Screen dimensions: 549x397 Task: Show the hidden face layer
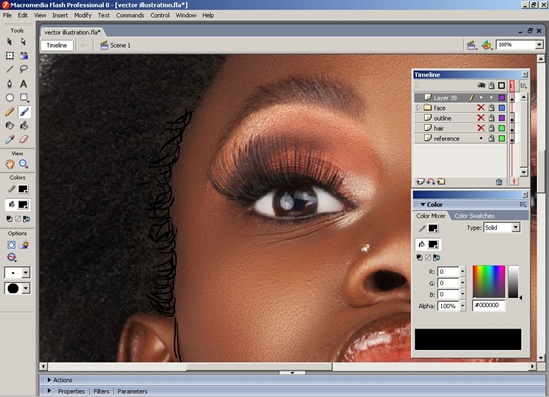tap(481, 108)
